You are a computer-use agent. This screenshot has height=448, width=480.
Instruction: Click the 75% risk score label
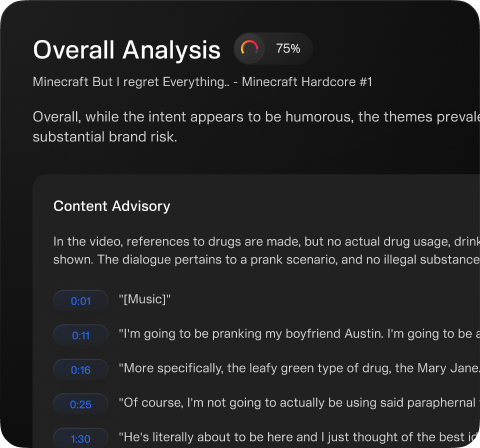point(288,49)
